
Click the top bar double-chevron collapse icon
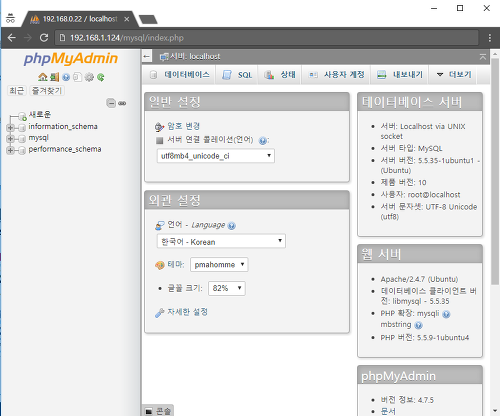[483, 56]
